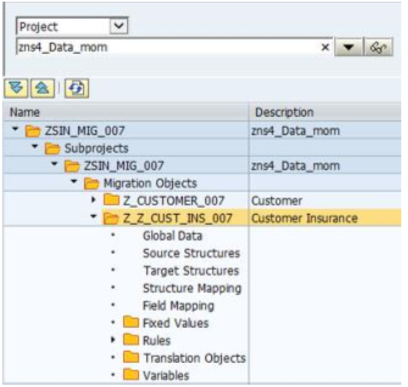Image resolution: width=408 pixels, height=387 pixels.
Task: Click the Collapse All Nodes toolbar icon
Action: click(43, 88)
